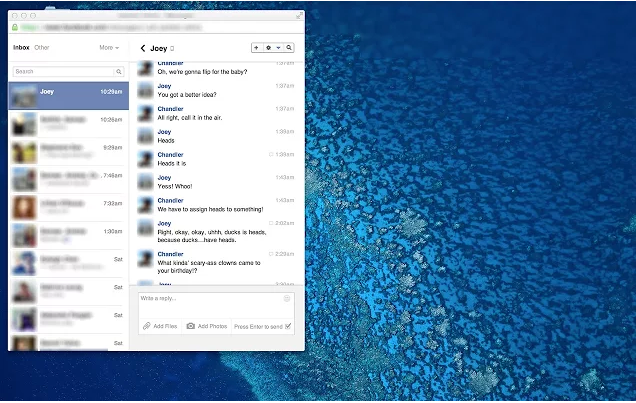Switch to the Inbox tab
This screenshot has height=403, width=636.
tap(21, 47)
